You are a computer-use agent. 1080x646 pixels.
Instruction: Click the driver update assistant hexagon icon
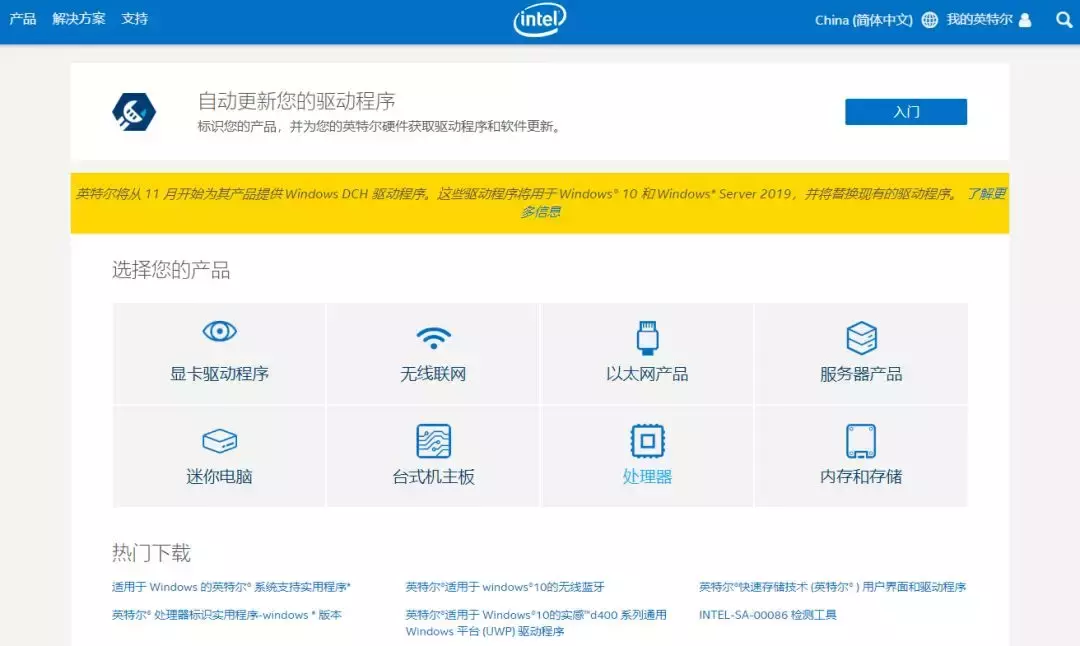(134, 112)
